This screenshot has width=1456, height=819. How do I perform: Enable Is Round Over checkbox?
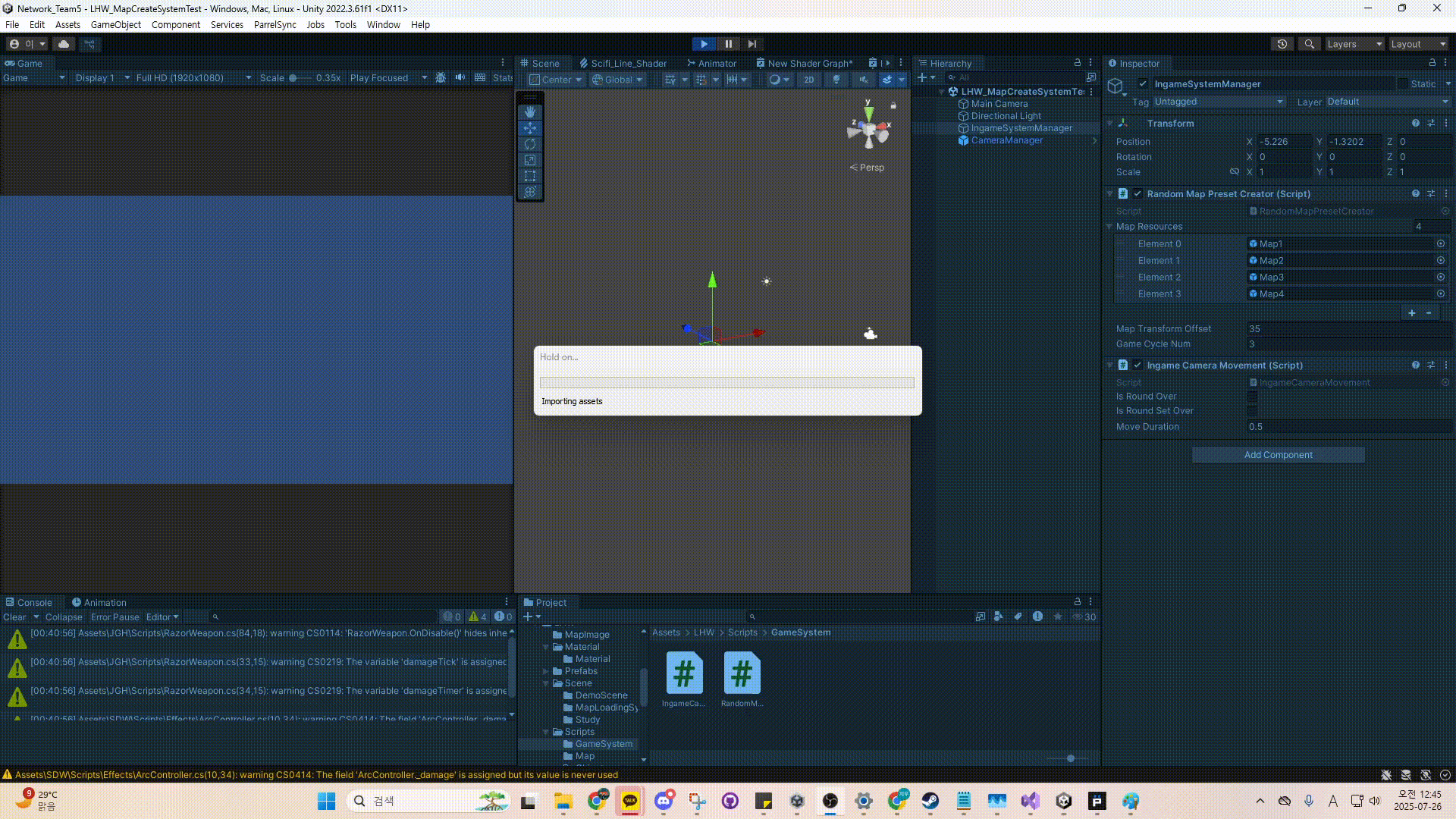pos(1252,397)
